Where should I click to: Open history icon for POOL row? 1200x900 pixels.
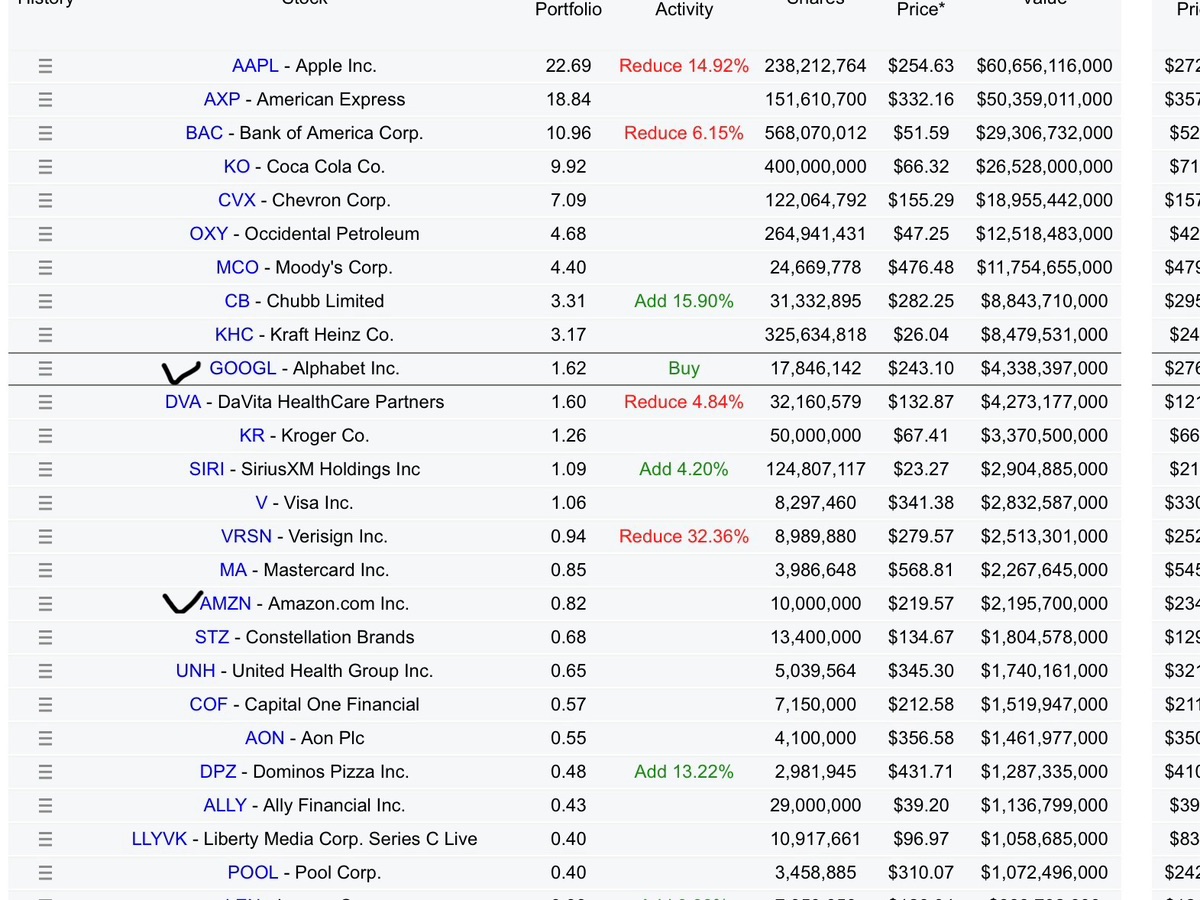pyautogui.click(x=45, y=873)
